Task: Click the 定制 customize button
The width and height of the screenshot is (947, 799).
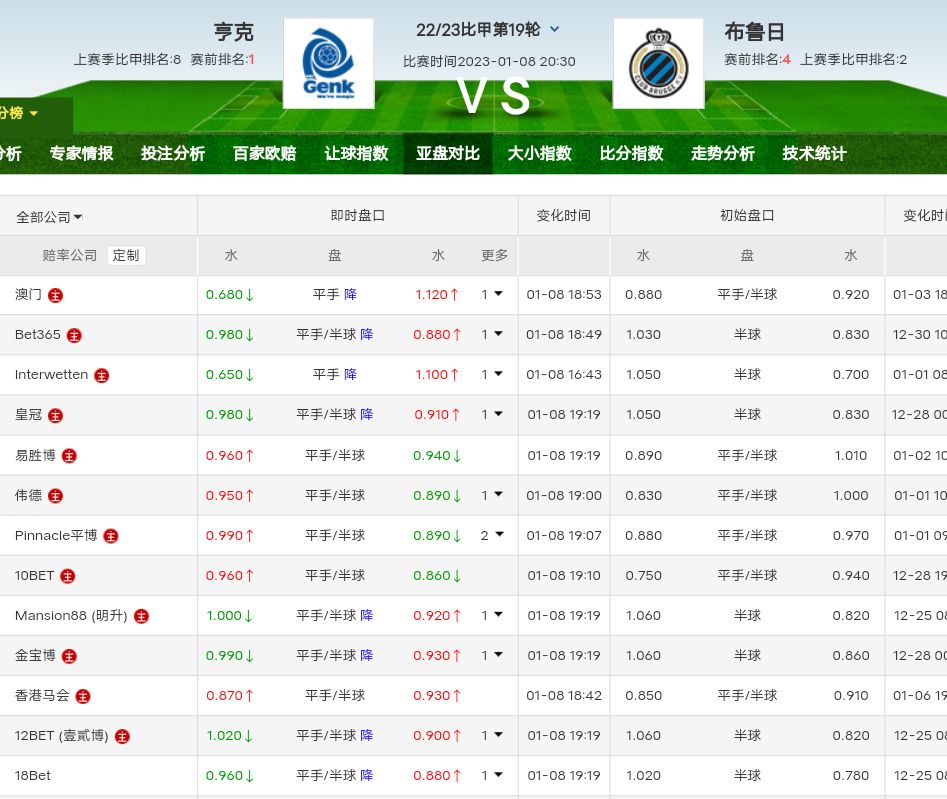Action: [x=126, y=255]
